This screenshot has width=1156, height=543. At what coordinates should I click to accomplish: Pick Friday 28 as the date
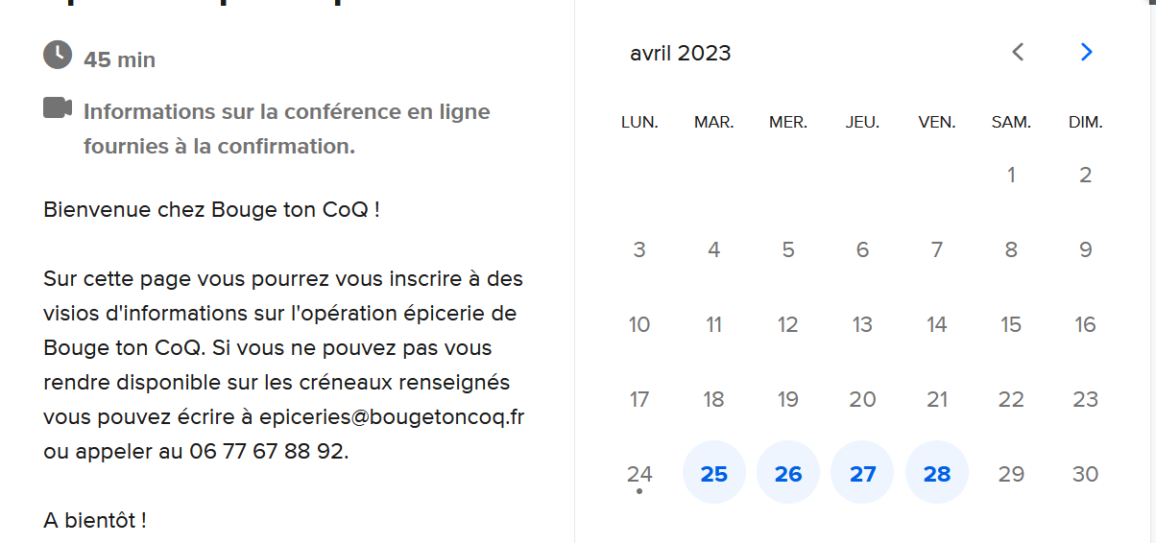(x=937, y=473)
